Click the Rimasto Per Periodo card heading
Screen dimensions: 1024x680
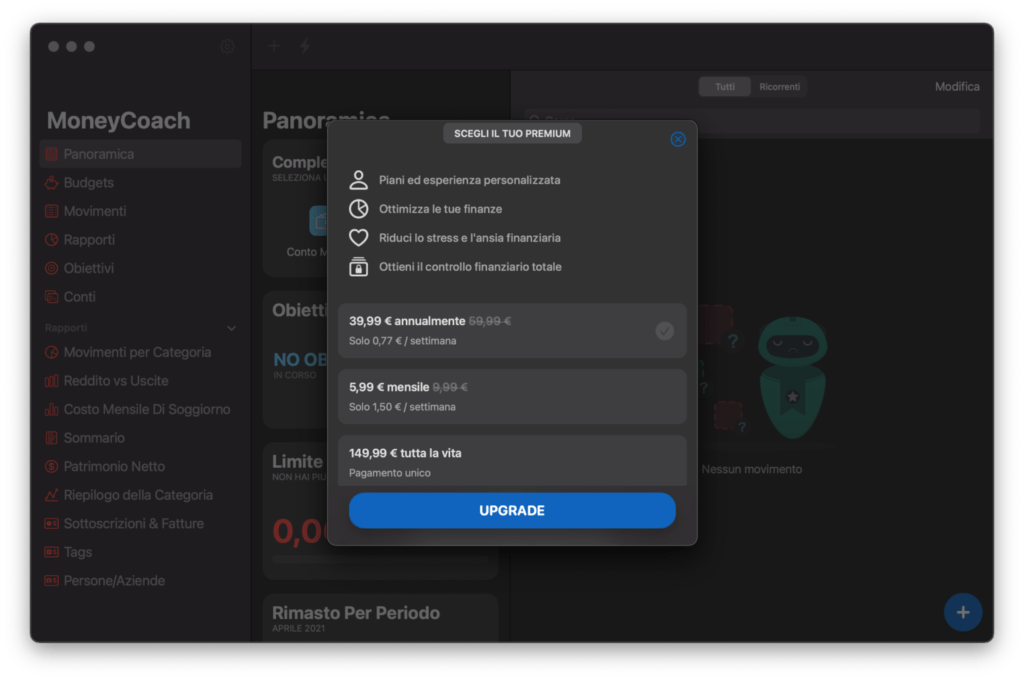coord(356,613)
